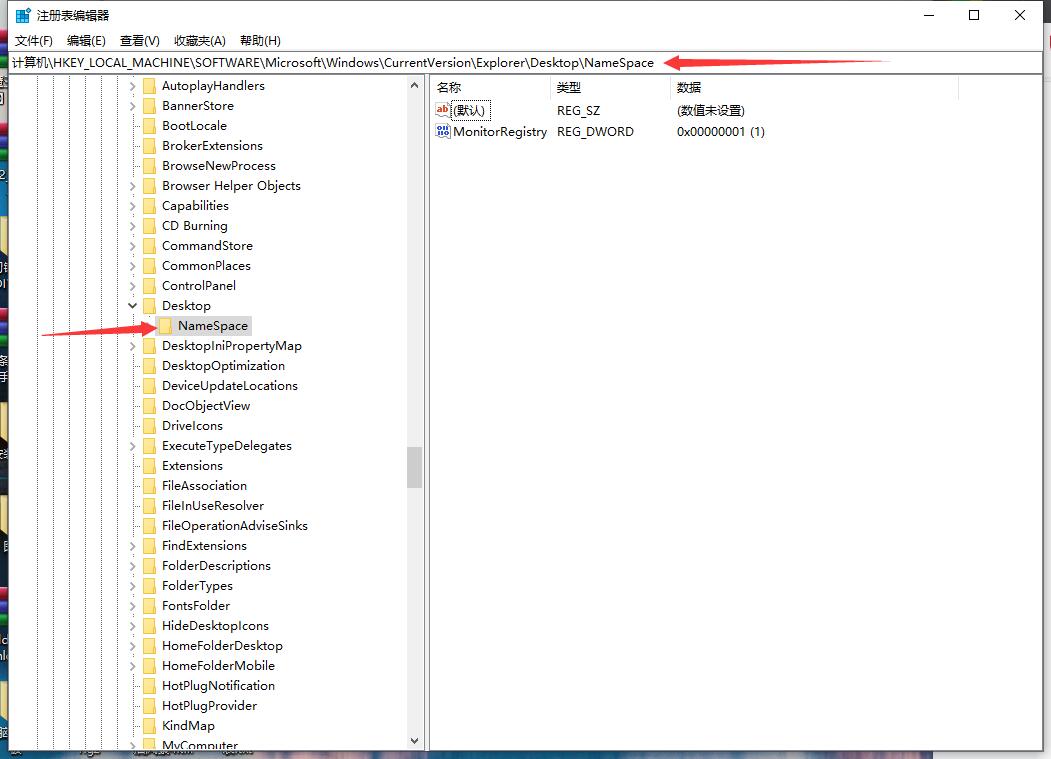Collapse the Desktop key
Image resolution: width=1051 pixels, height=759 pixels.
(x=132, y=306)
